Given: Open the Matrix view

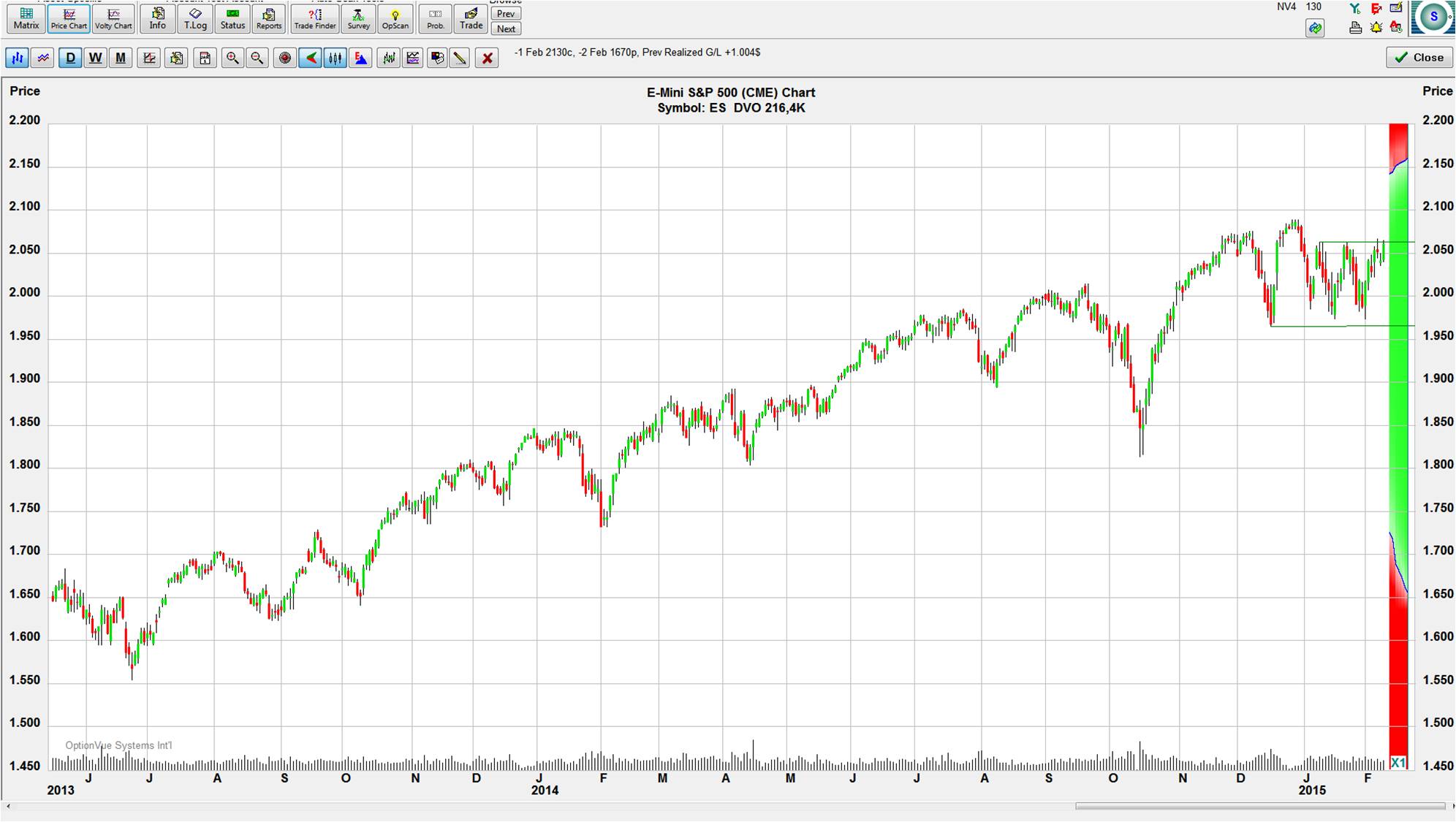Looking at the screenshot, I should pos(26,18).
